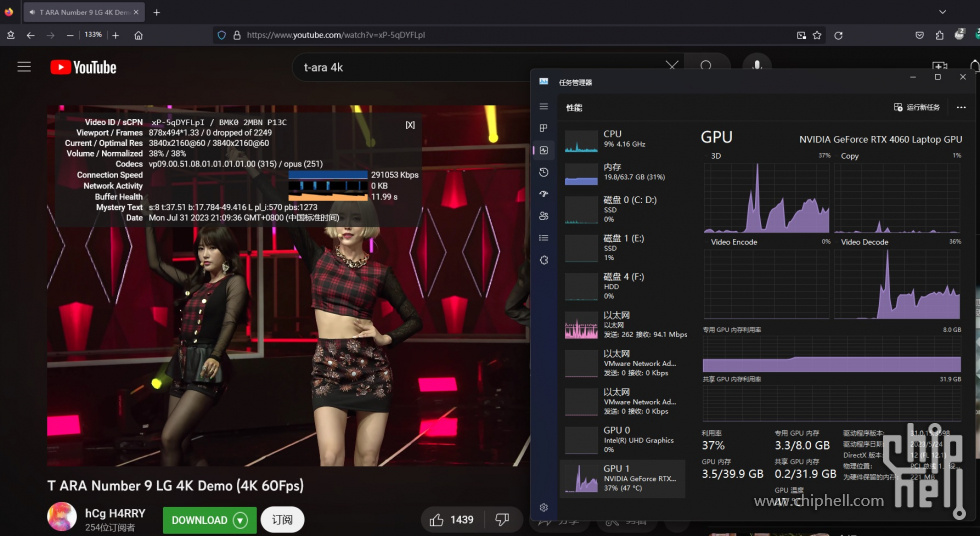Select the 内存 memory performance item

[x=622, y=172]
